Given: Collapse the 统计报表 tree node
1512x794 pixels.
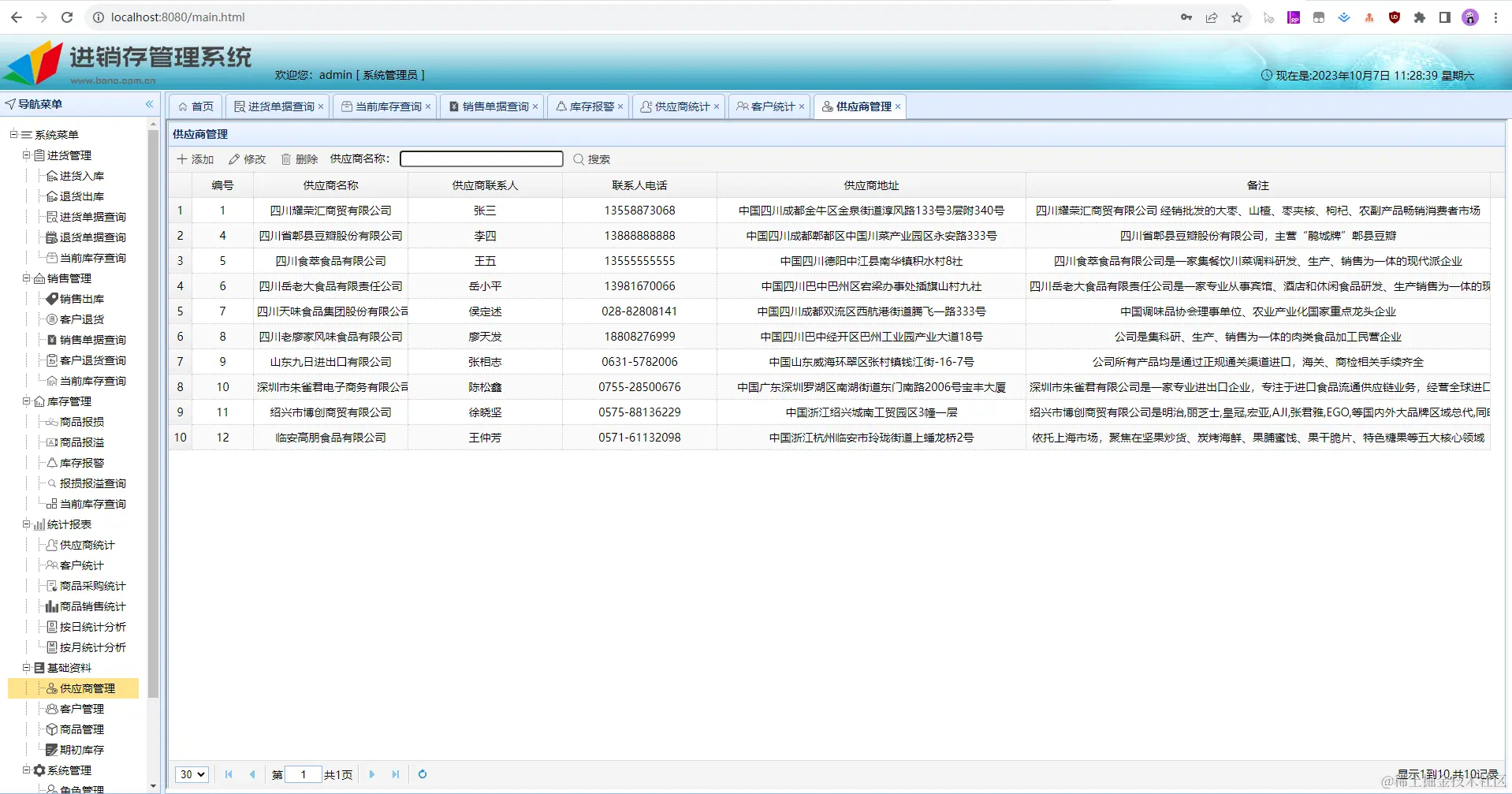Looking at the screenshot, I should tap(26, 524).
